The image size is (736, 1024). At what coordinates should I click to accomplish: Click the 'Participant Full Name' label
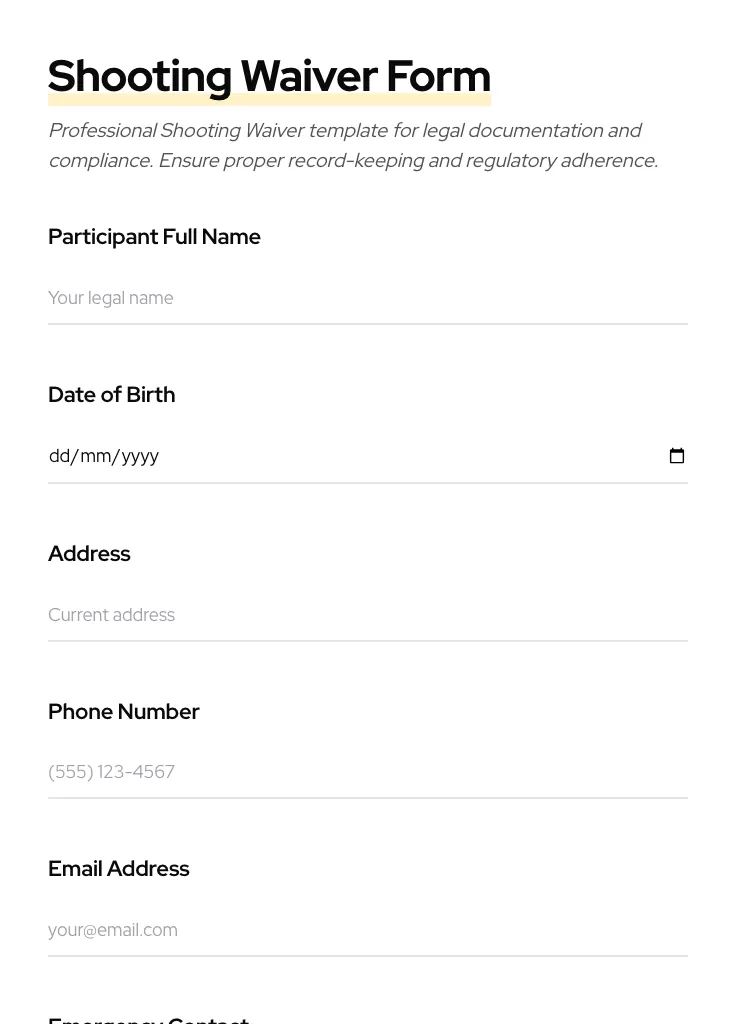click(154, 237)
